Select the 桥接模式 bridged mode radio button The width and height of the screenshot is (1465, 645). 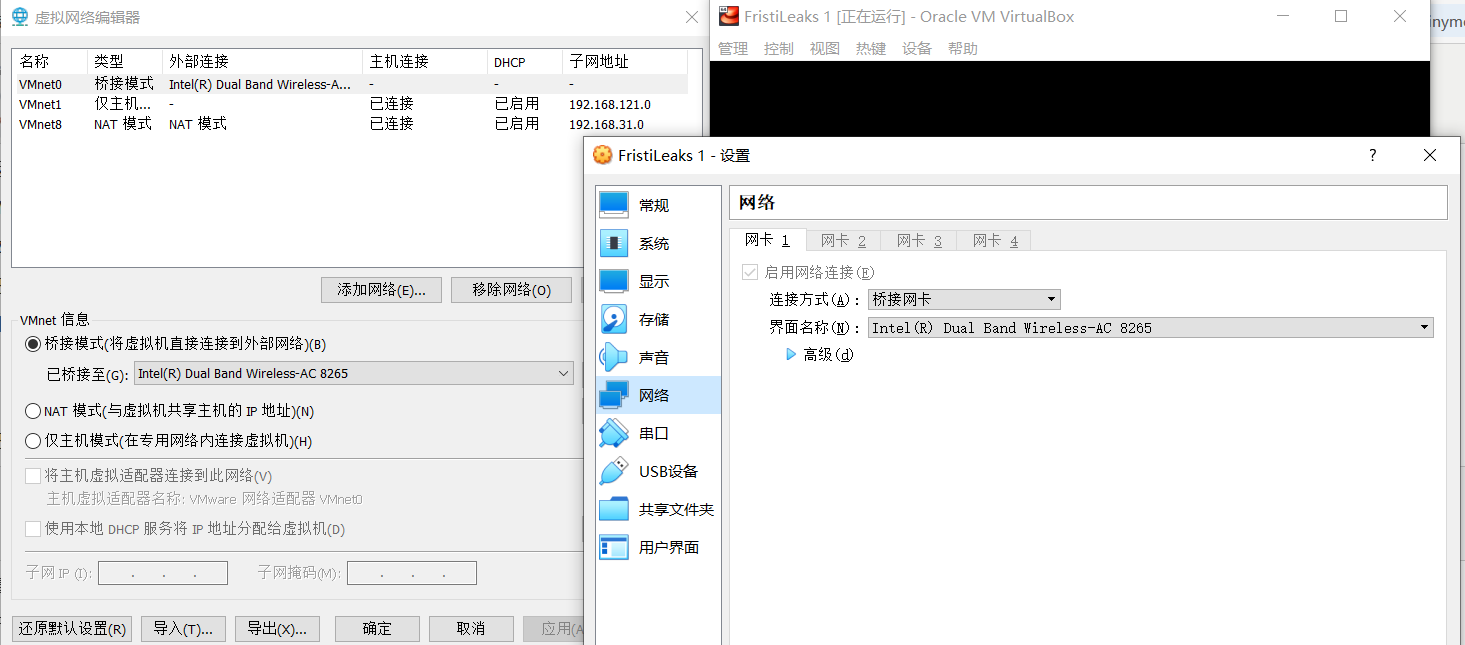(x=33, y=344)
